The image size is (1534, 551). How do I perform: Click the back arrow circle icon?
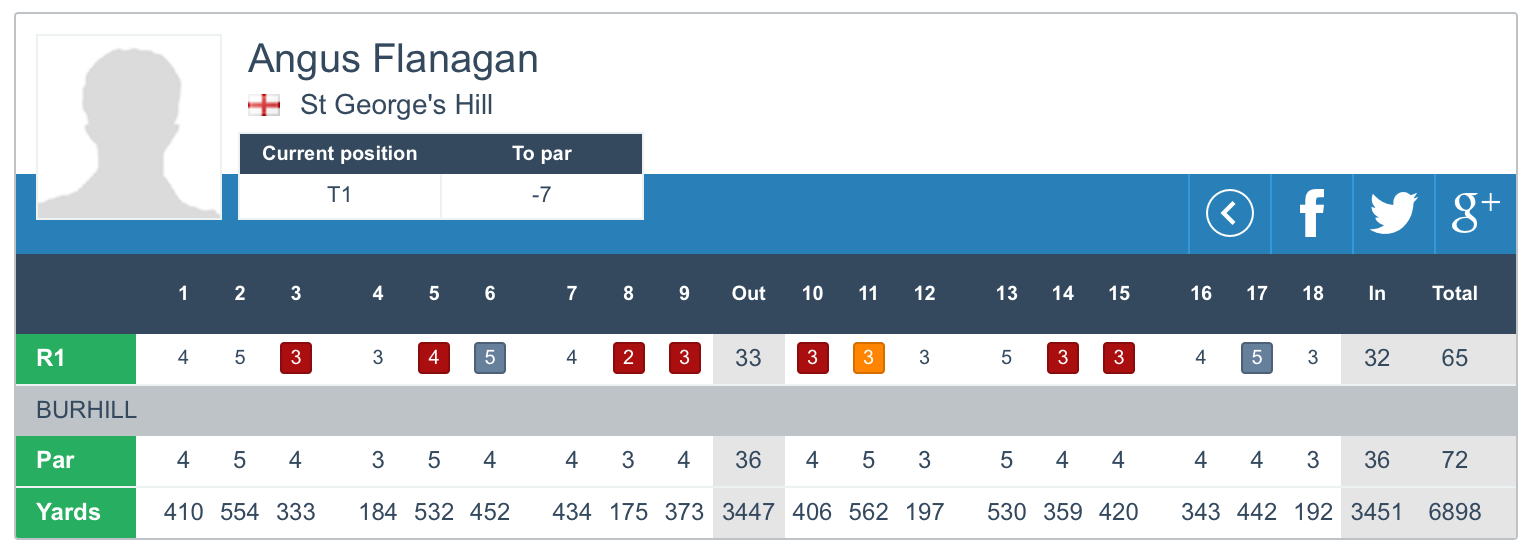tap(1229, 213)
